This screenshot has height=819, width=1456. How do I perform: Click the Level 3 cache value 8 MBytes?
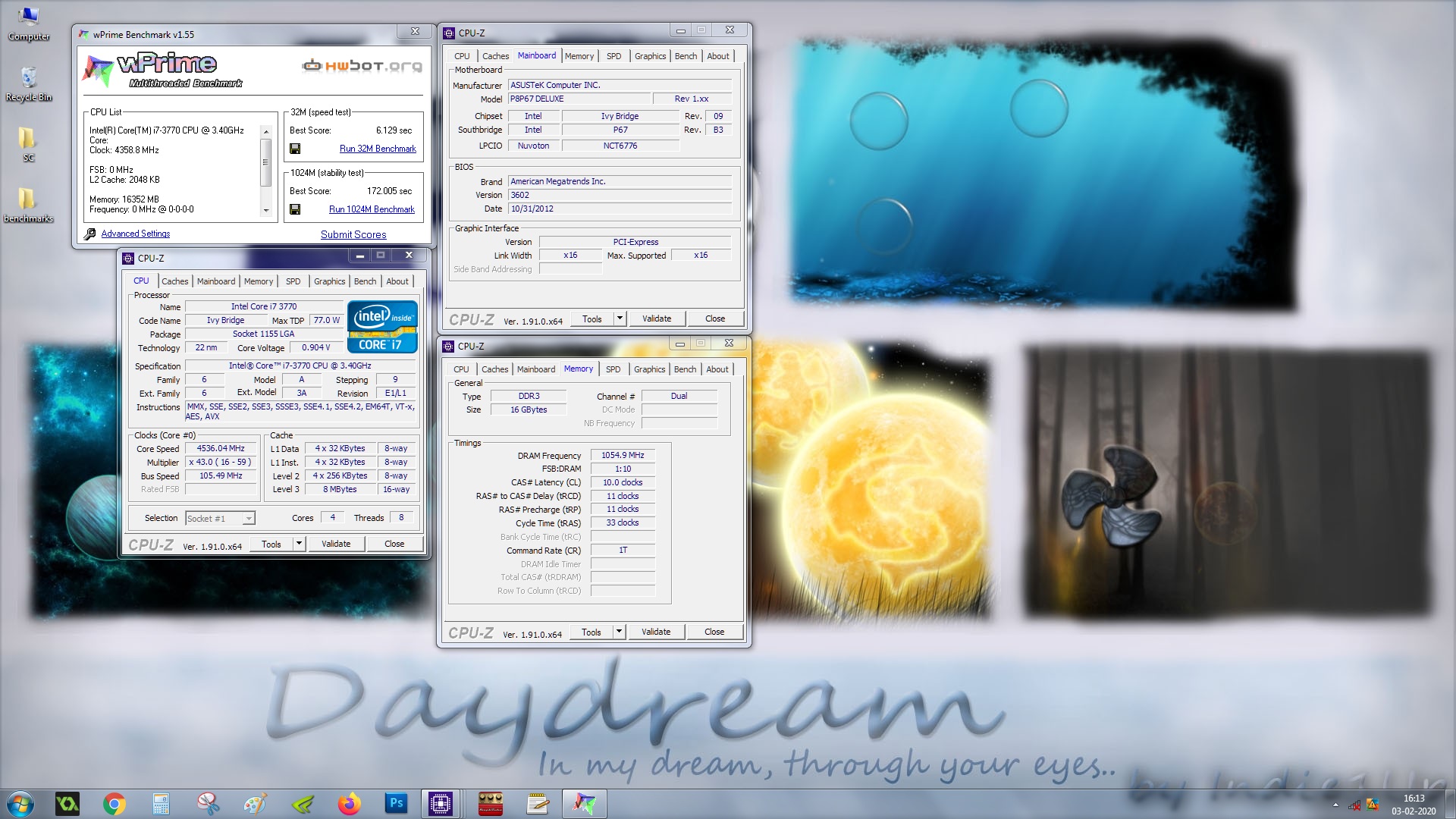pos(340,489)
